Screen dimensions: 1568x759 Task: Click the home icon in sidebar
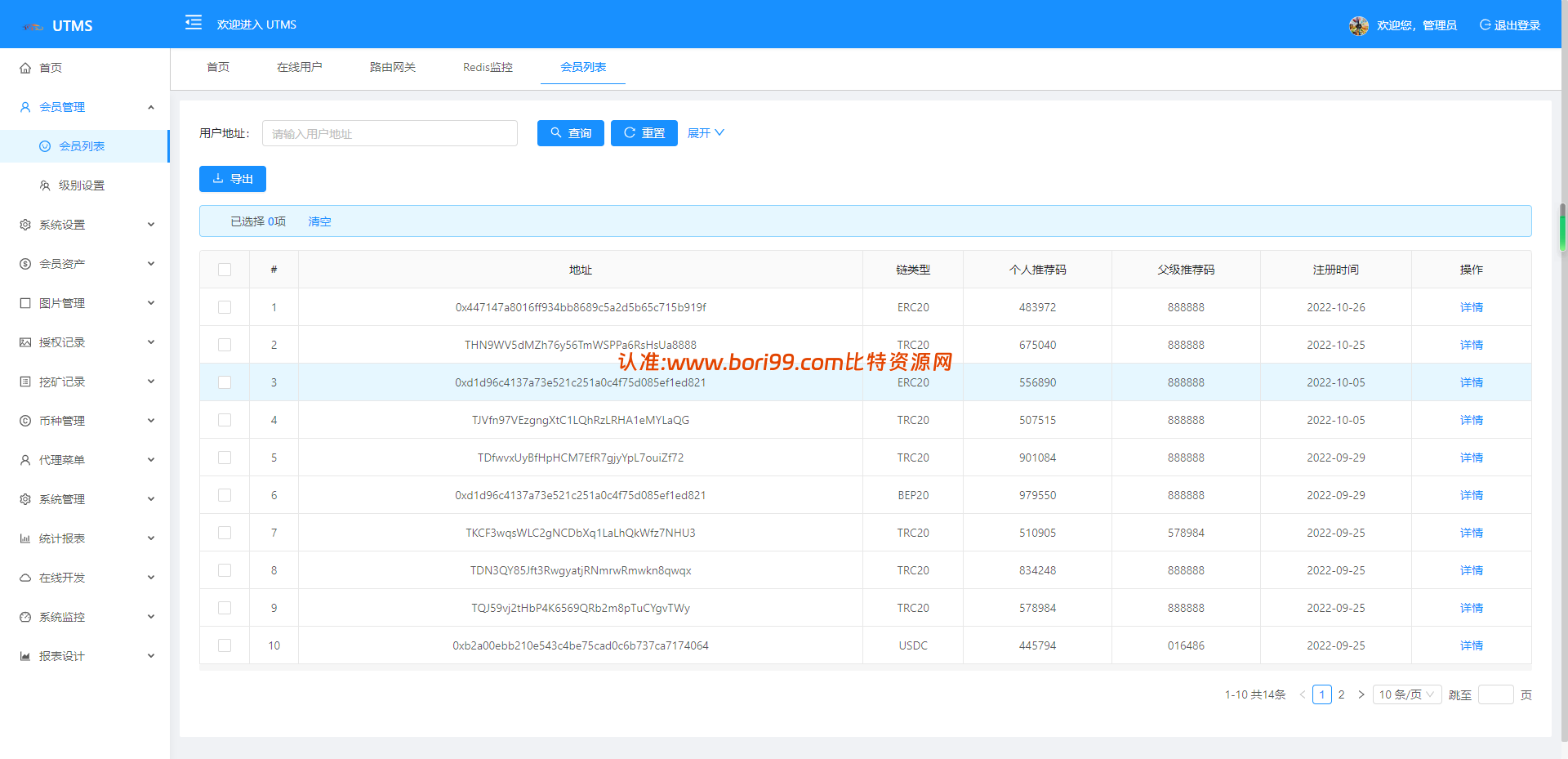pos(25,68)
